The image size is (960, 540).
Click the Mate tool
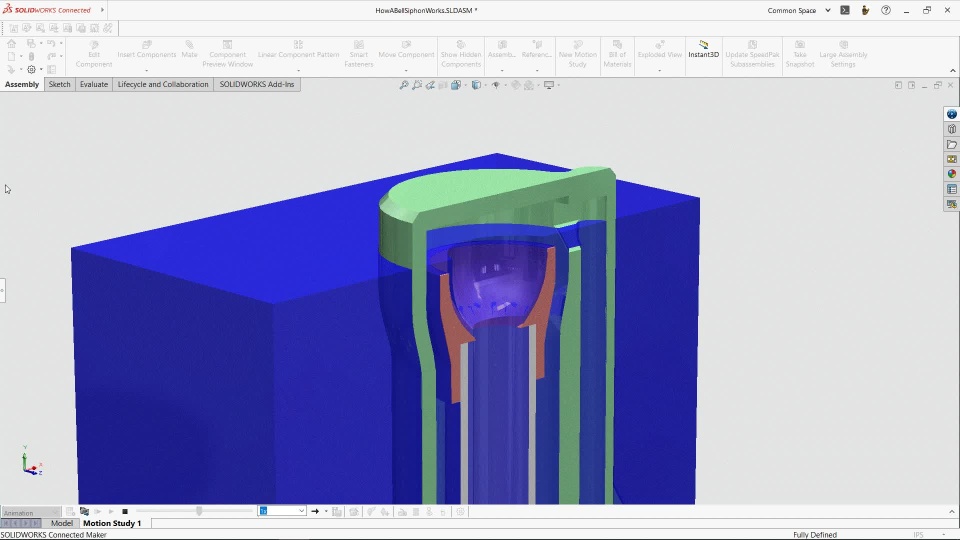(x=189, y=49)
